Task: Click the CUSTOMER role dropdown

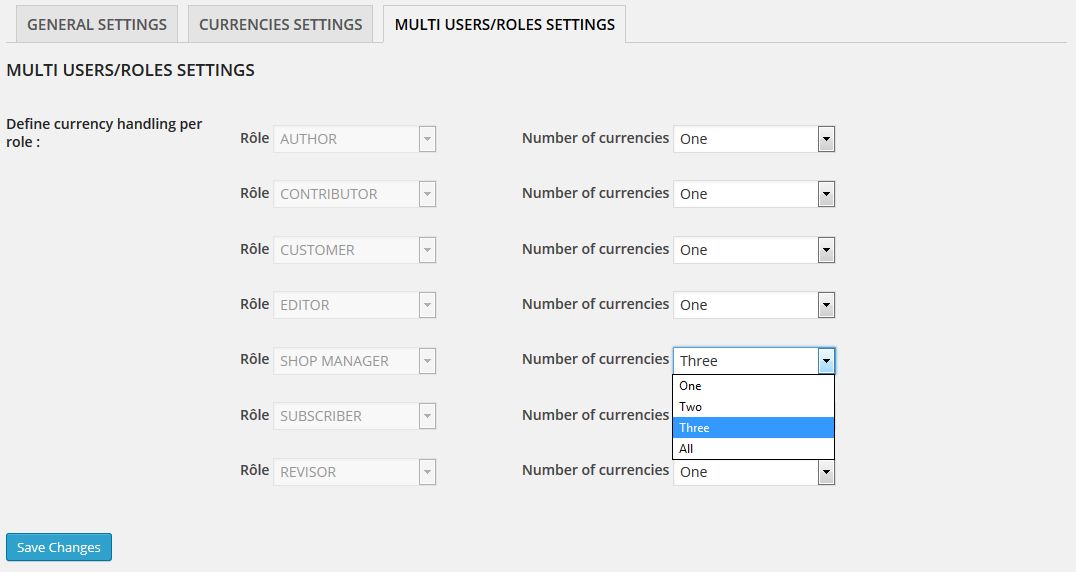Action: tap(355, 250)
